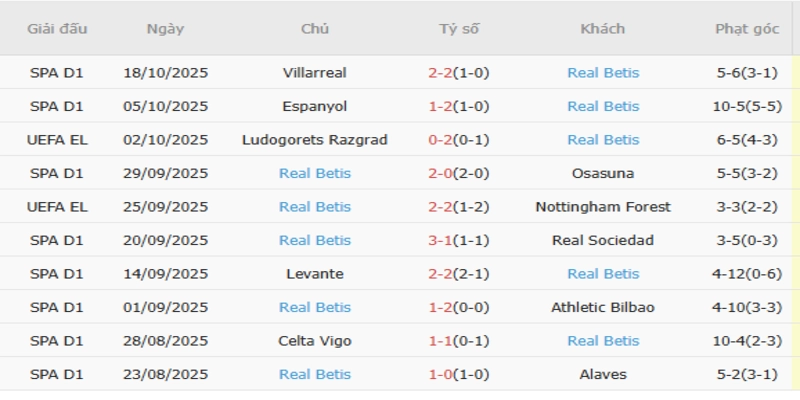Click the Phạt góc column header
This screenshot has width=800, height=400.
(747, 29)
